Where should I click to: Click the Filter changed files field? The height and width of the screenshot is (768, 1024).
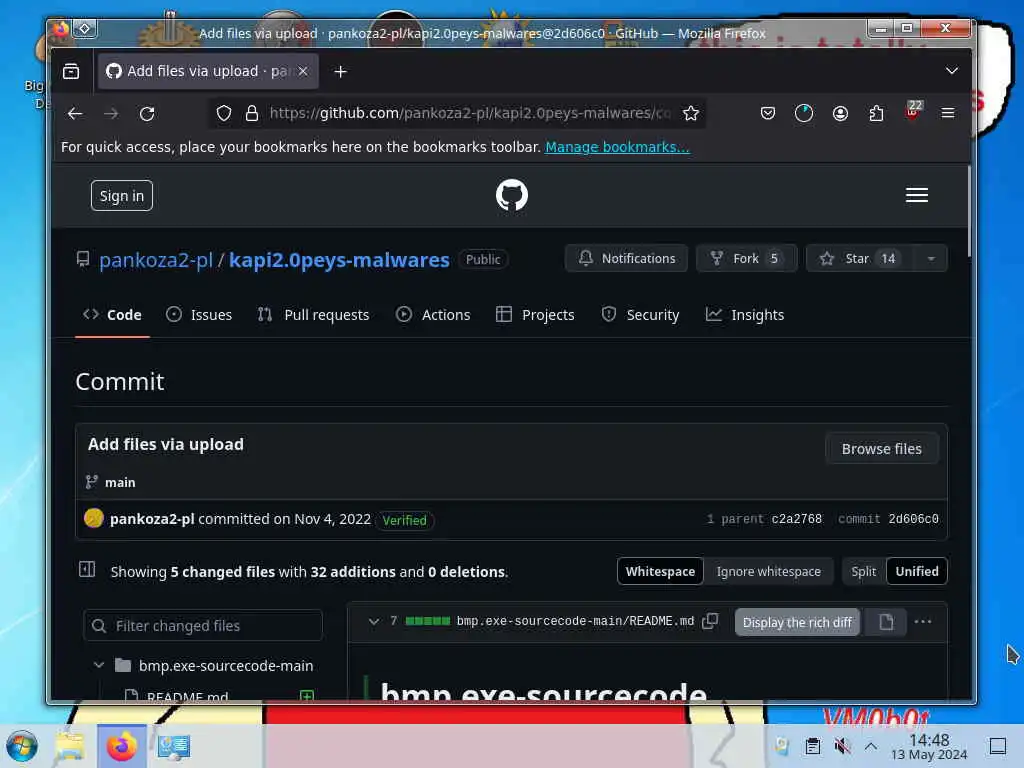[x=203, y=626]
